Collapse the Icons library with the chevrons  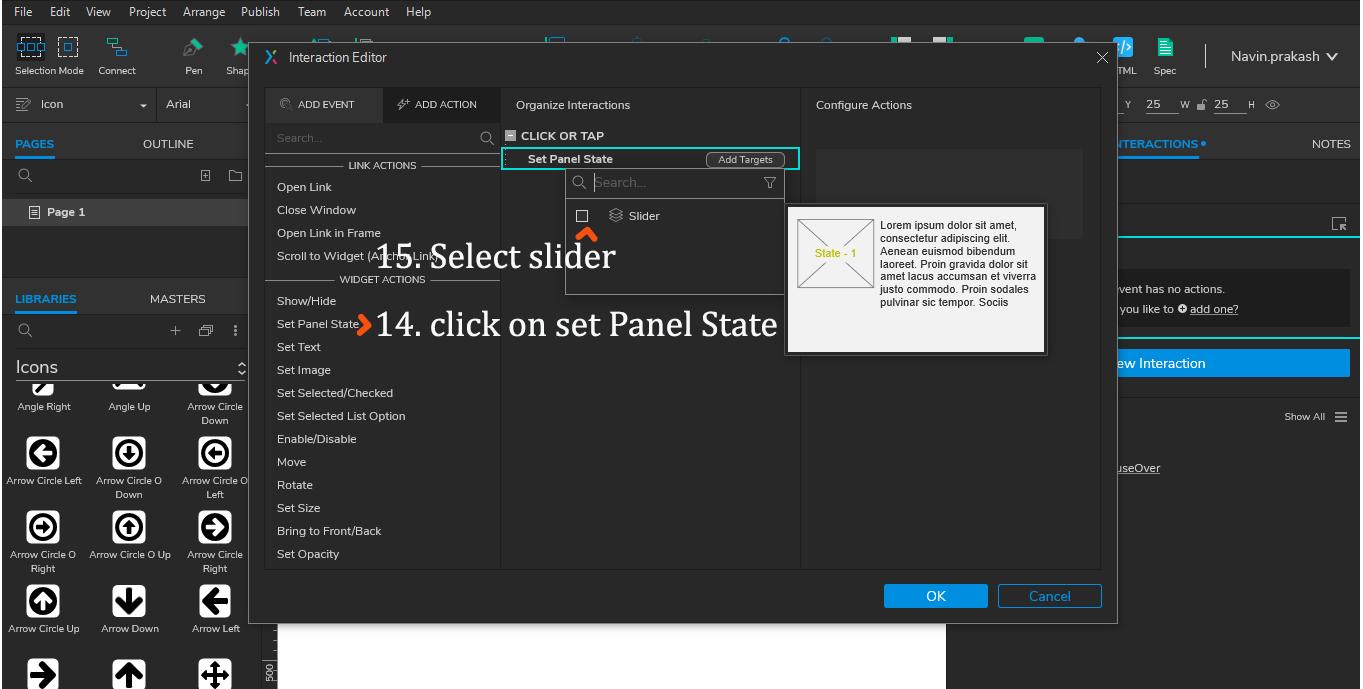coord(242,367)
